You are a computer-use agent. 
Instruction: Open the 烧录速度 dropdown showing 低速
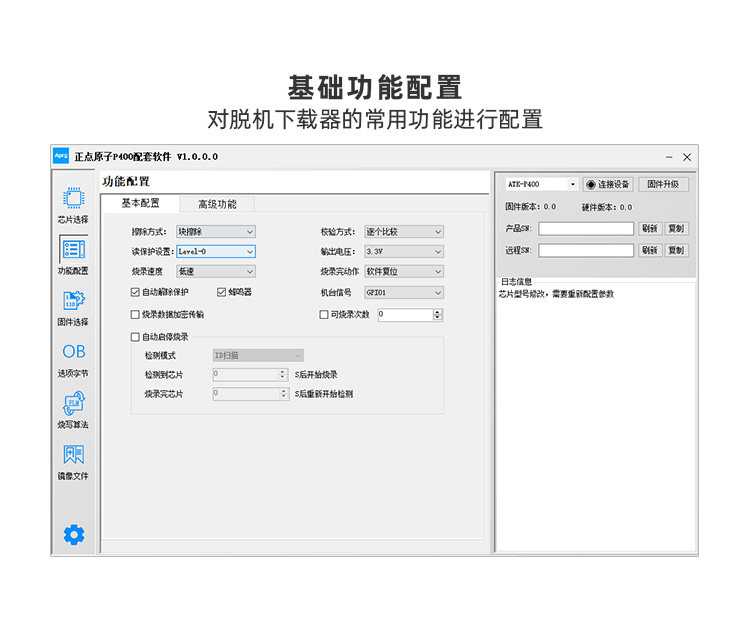(216, 272)
